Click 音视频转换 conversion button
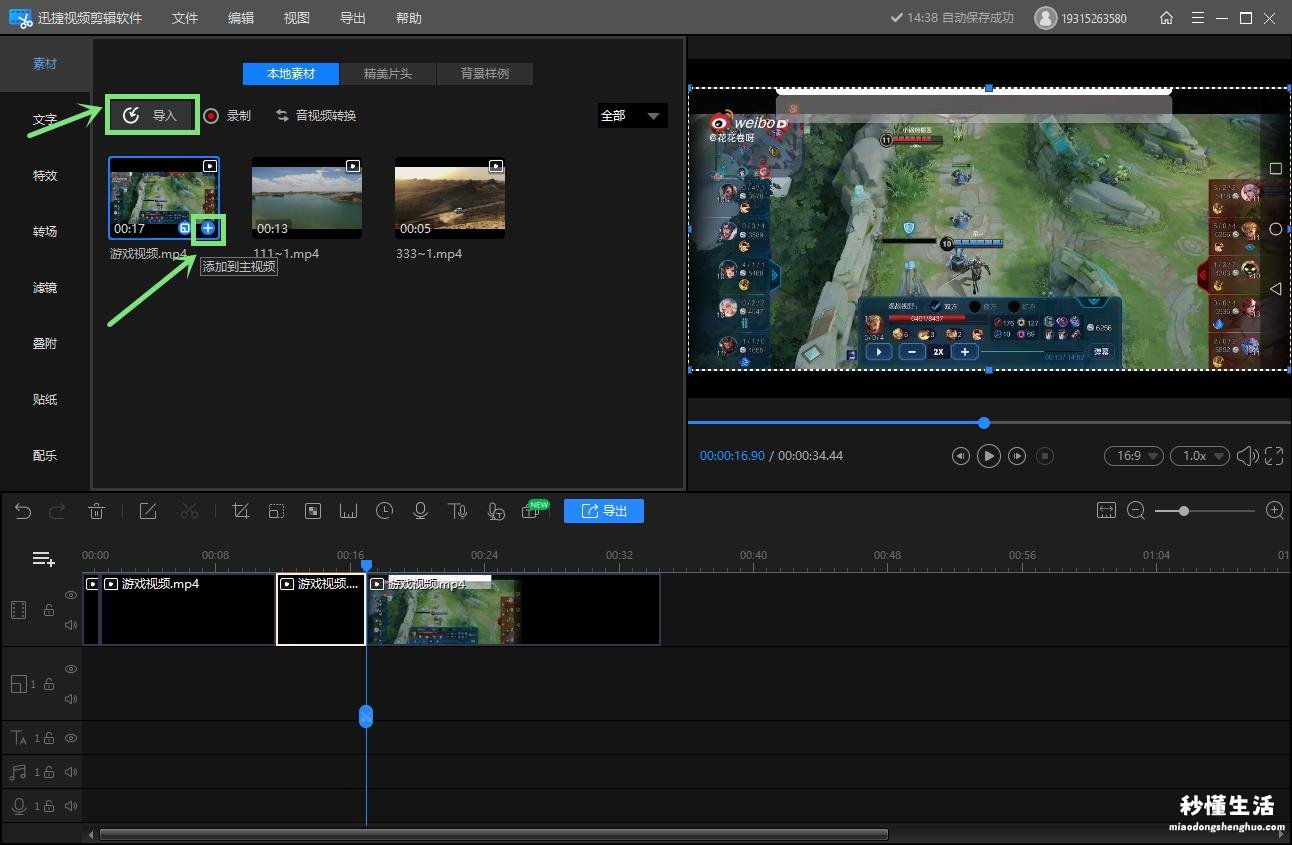Screen dimensions: 1292x845 click(316, 116)
